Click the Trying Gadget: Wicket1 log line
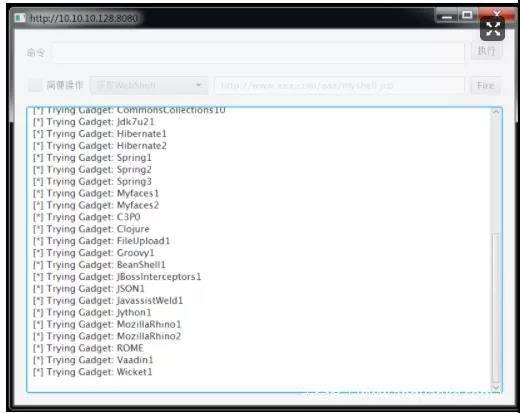Viewport: 520px width, 413px height. tap(93, 372)
